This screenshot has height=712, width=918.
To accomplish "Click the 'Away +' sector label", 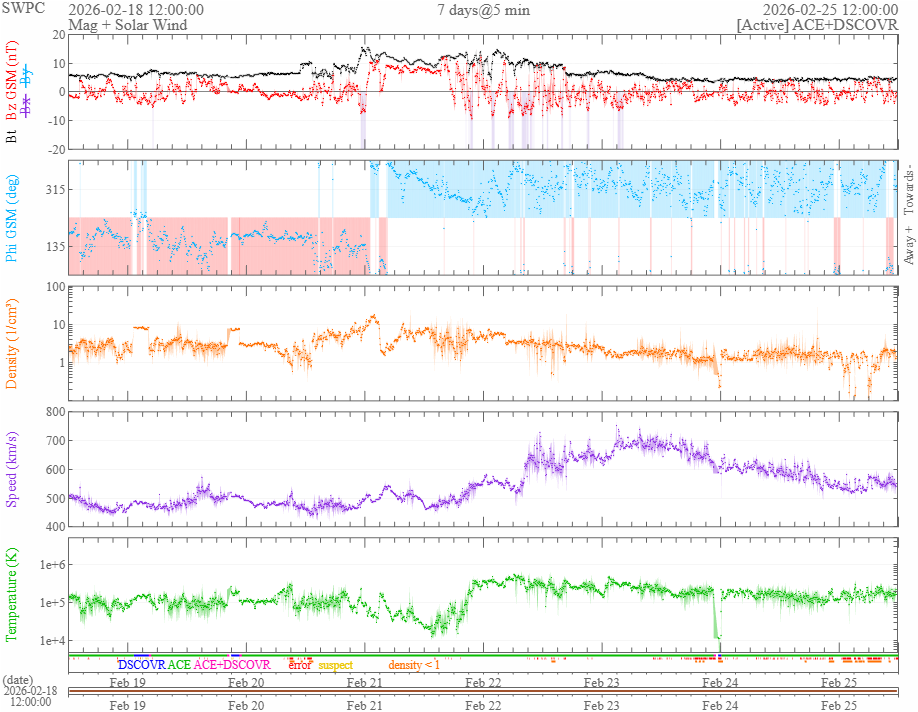I will tap(909, 244).
